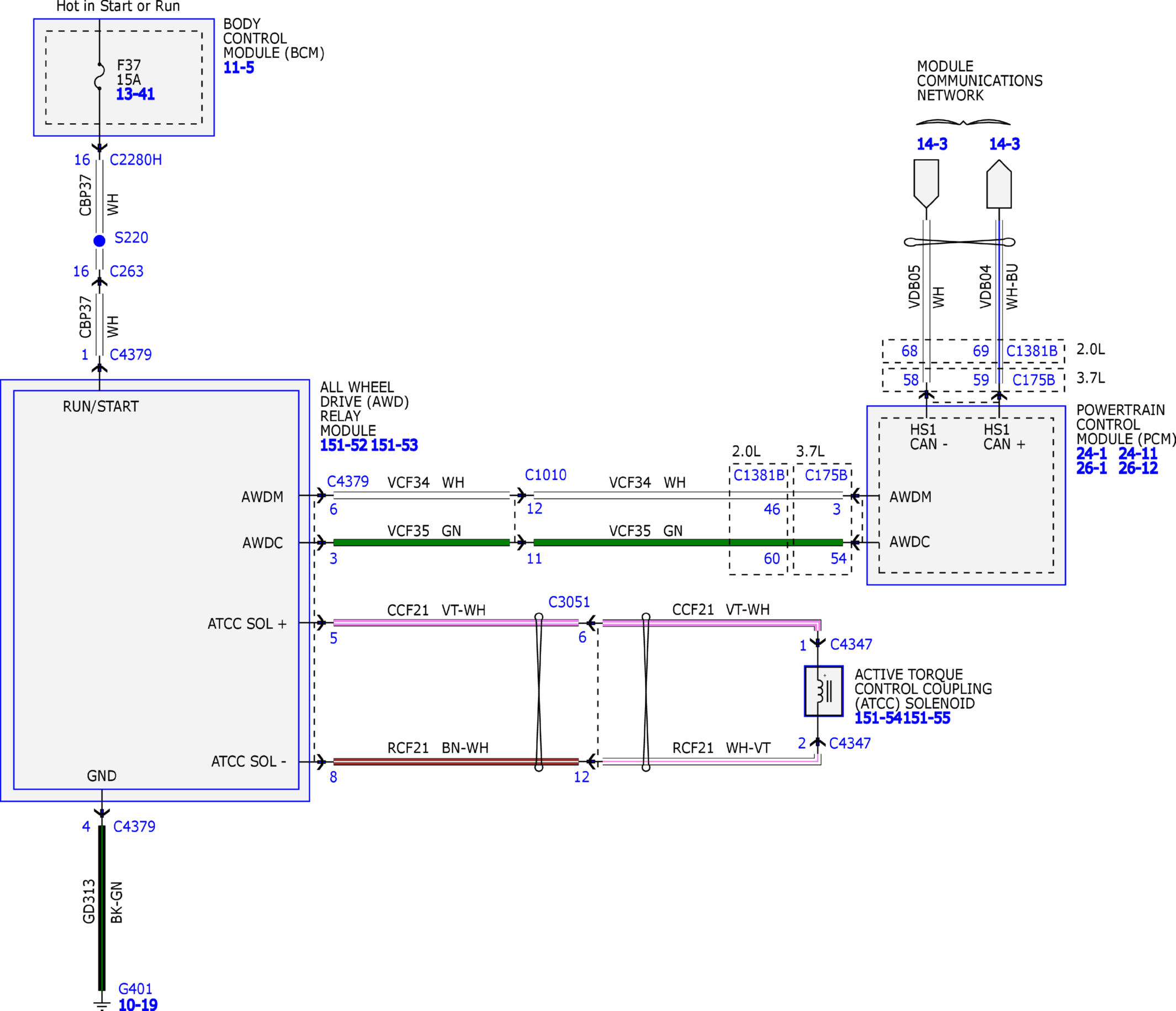Click pin number 54 under C175B
The height and width of the screenshot is (1011, 1176).
coord(838,559)
